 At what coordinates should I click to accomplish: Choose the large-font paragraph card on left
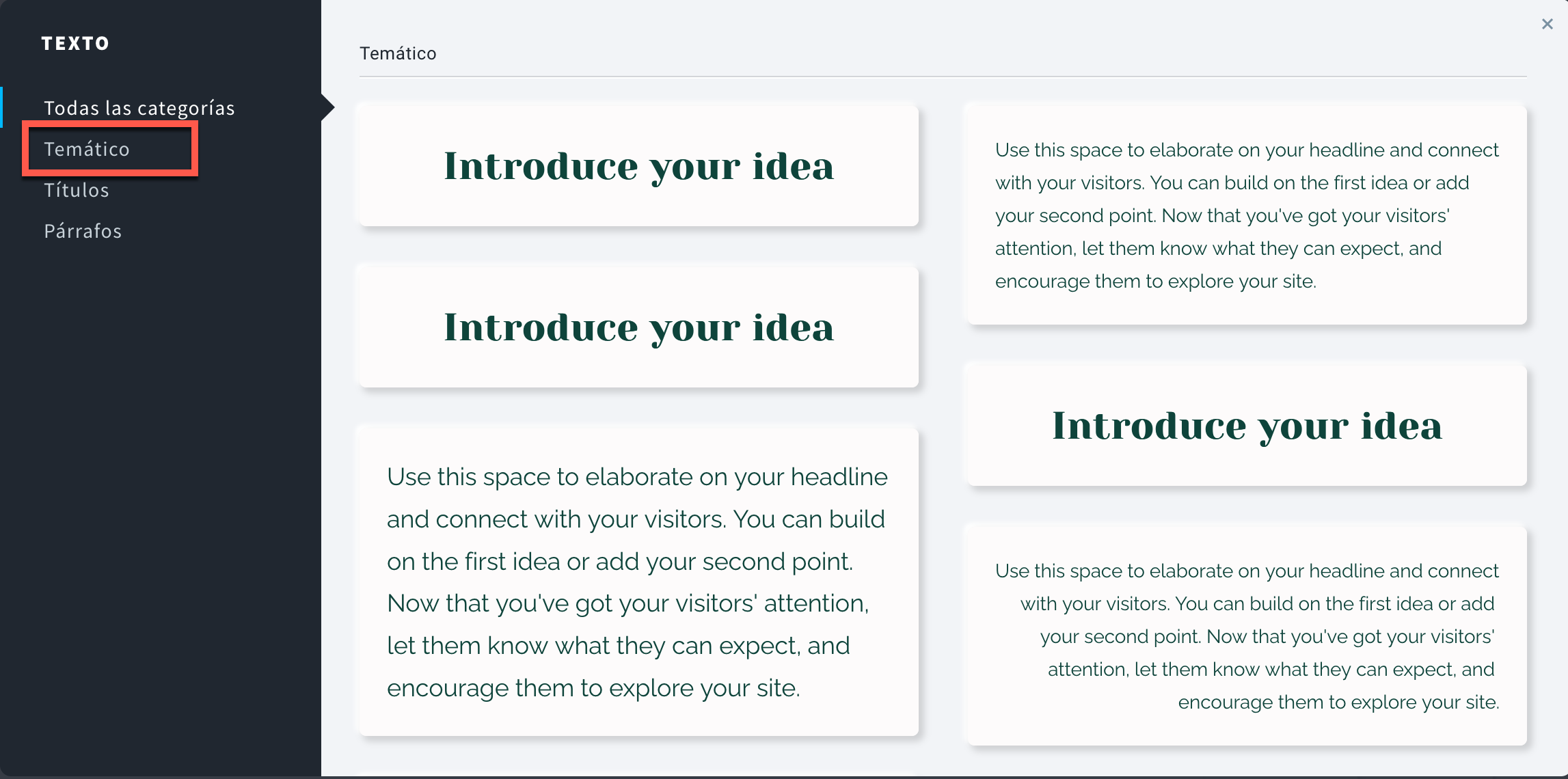[638, 582]
